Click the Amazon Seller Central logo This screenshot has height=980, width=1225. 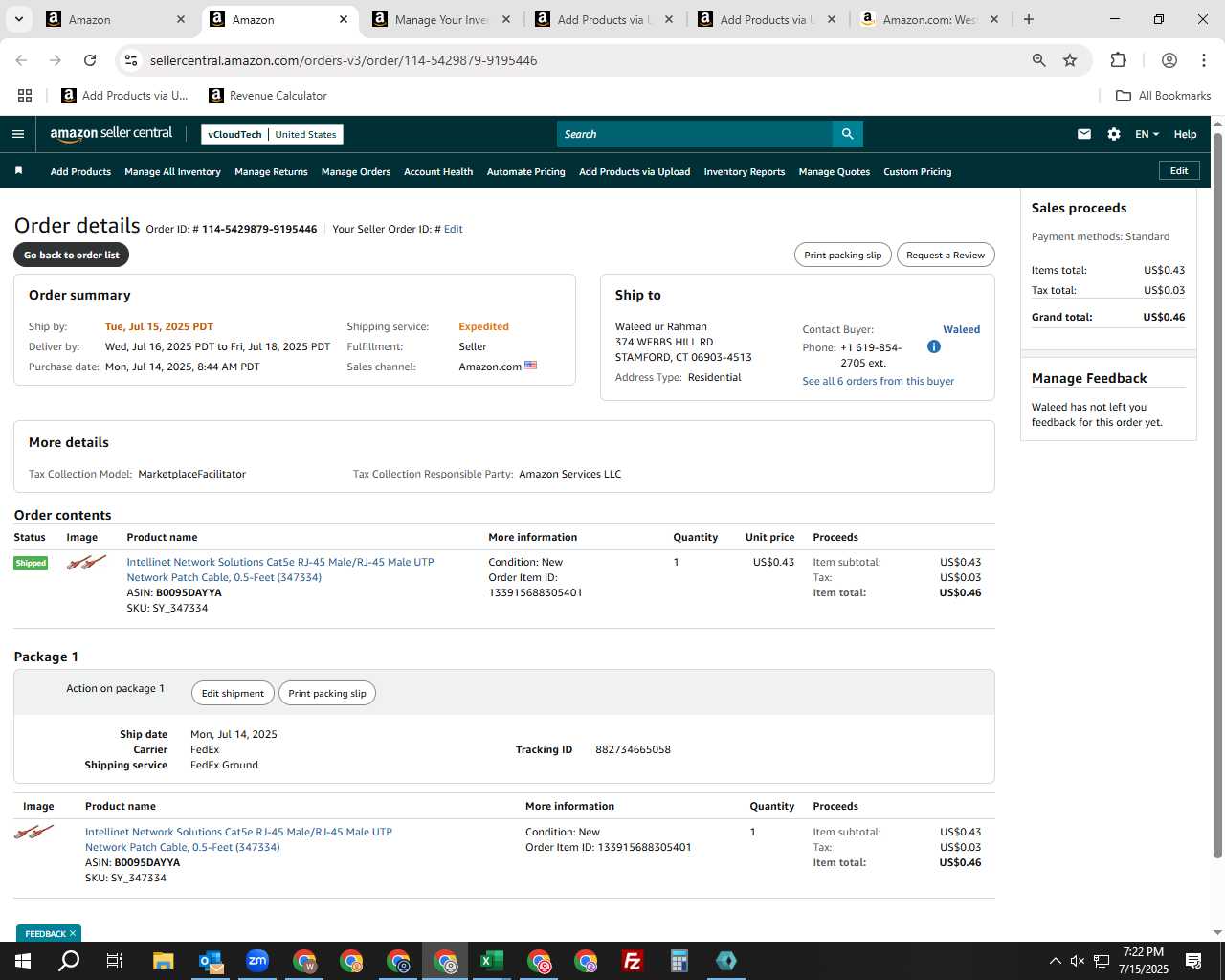pyautogui.click(x=111, y=134)
